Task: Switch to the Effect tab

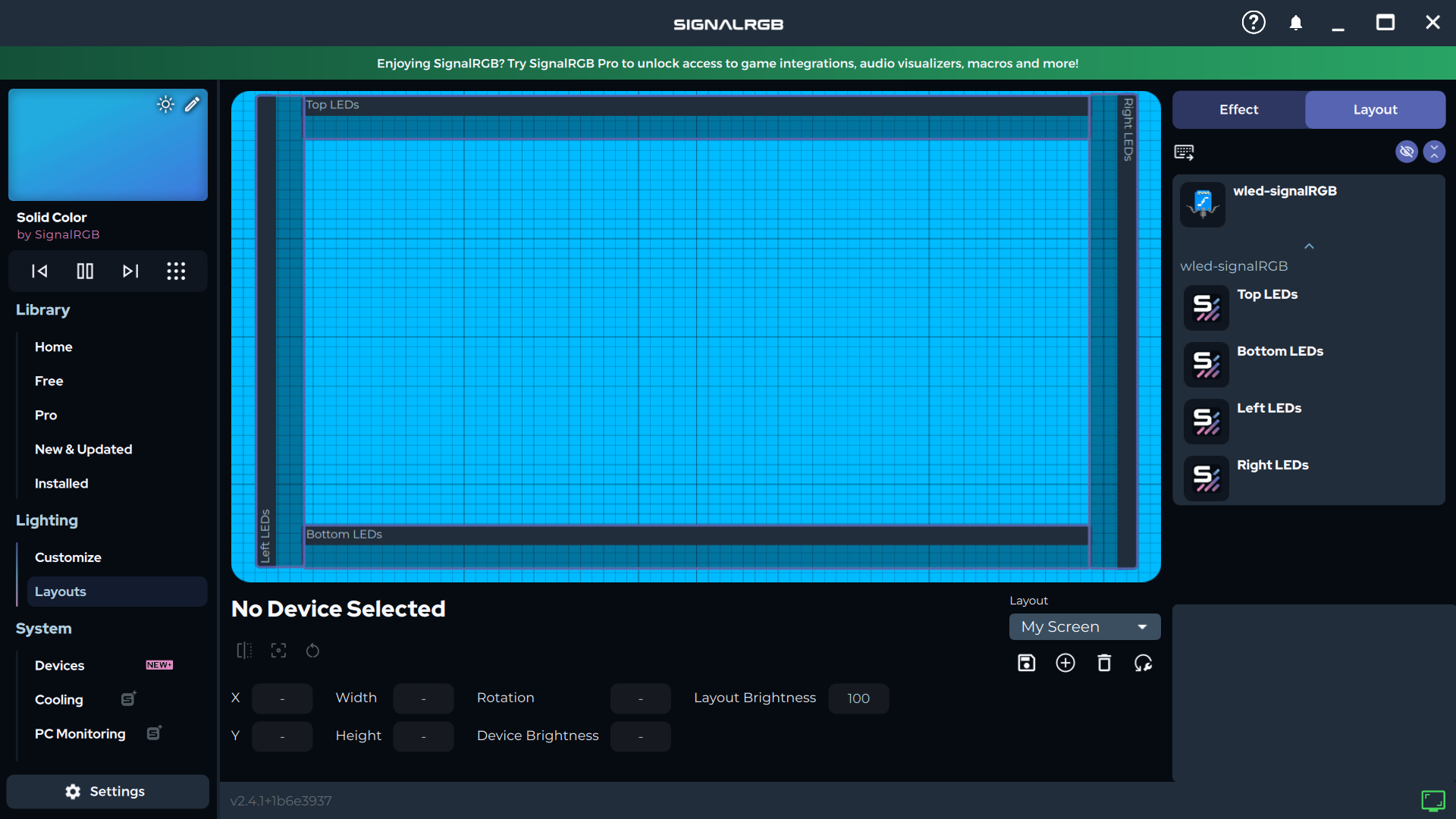Action: coord(1238,110)
